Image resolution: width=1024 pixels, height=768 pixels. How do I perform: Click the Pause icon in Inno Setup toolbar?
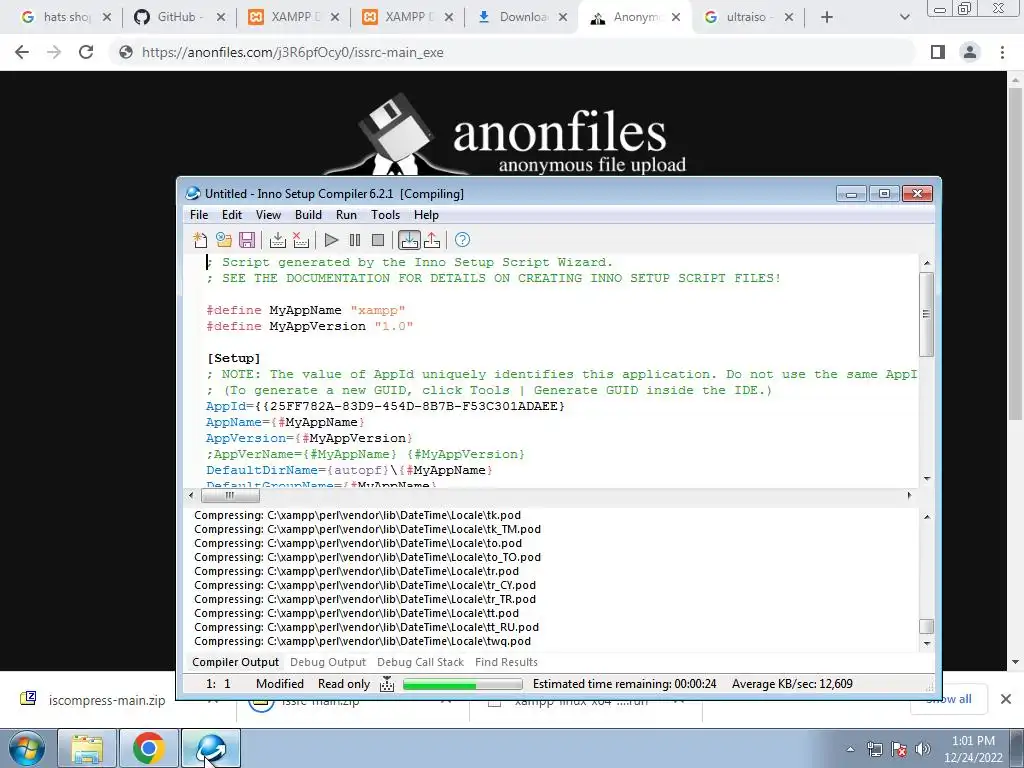coord(355,240)
